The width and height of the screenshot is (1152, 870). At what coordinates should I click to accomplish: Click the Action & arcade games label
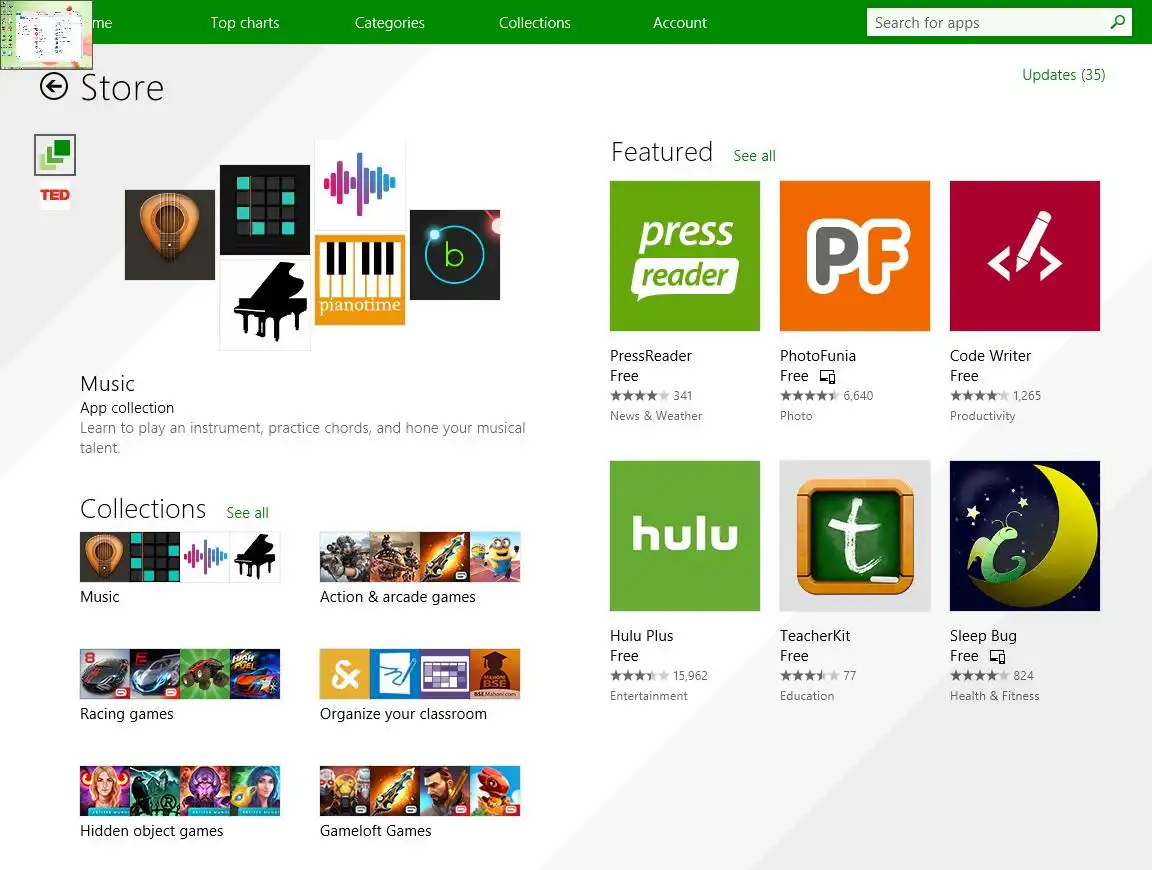coord(397,597)
